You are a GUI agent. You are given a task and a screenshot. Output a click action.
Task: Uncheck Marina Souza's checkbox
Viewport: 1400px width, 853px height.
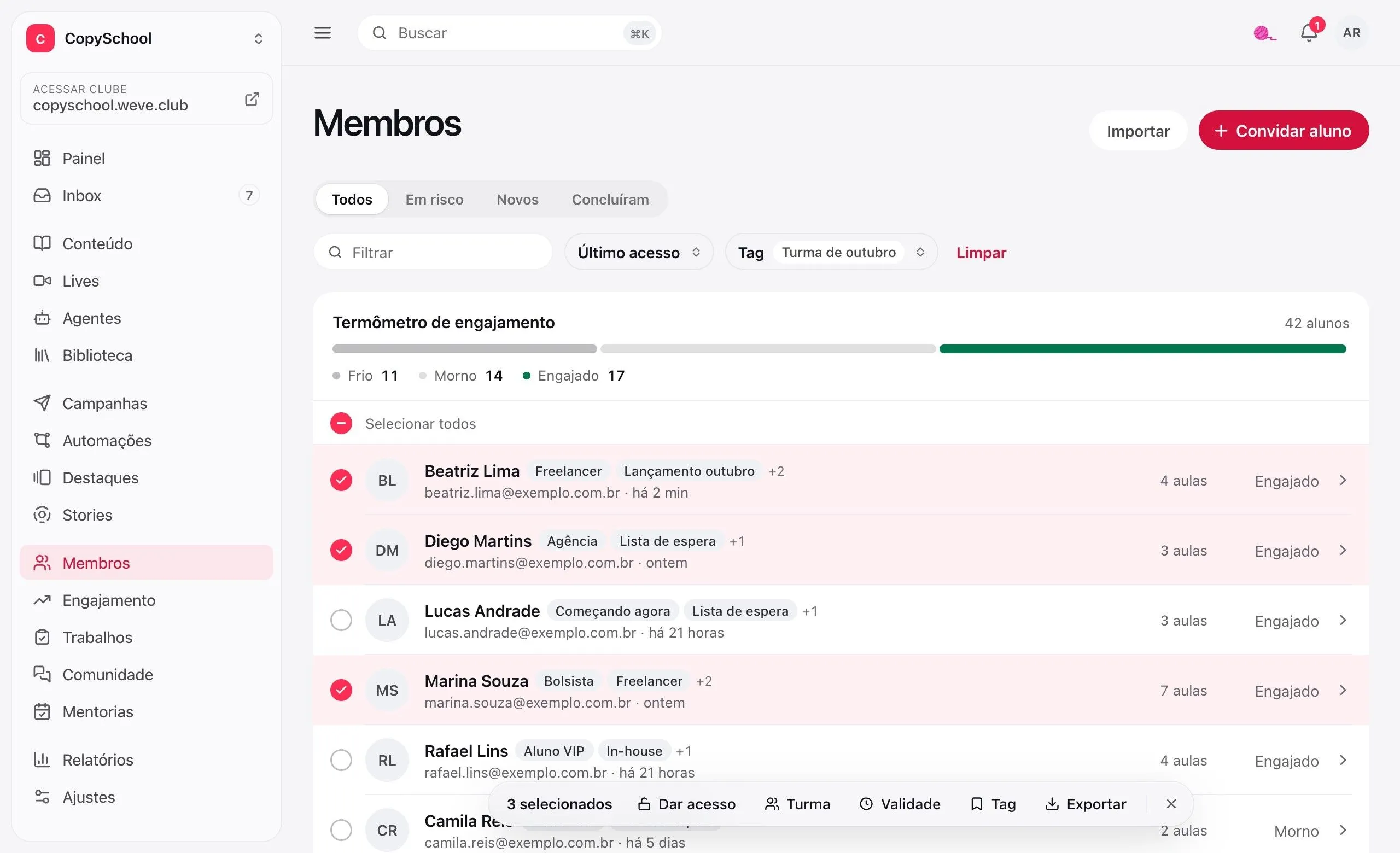click(341, 690)
